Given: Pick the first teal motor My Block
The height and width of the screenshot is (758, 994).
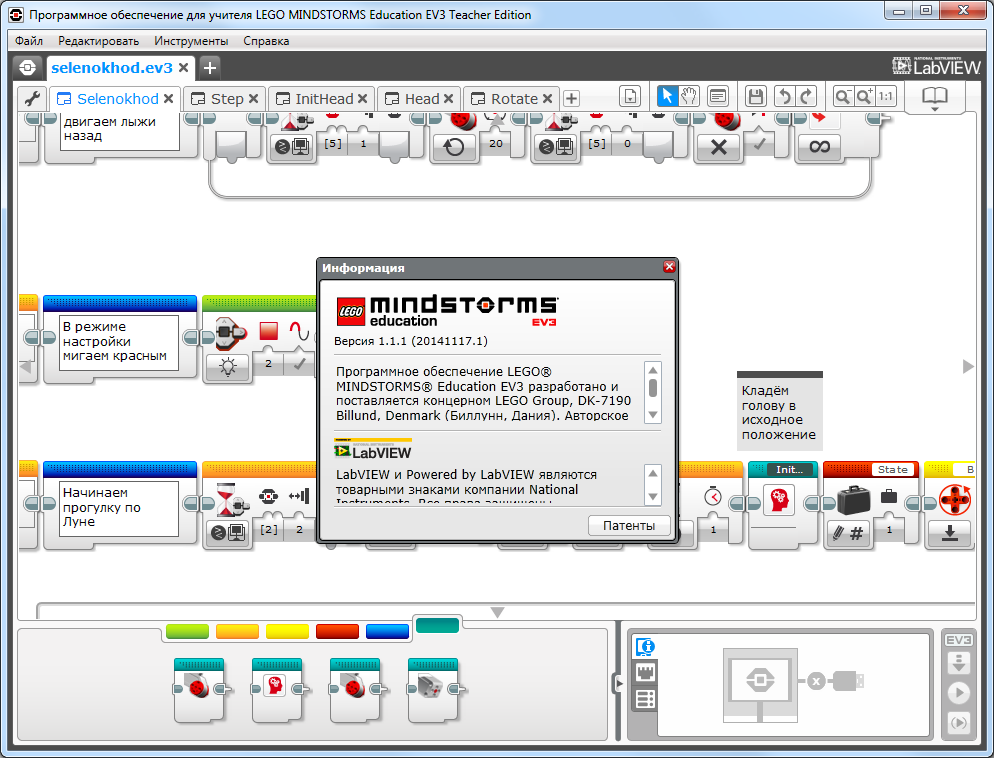Looking at the screenshot, I should click(199, 691).
